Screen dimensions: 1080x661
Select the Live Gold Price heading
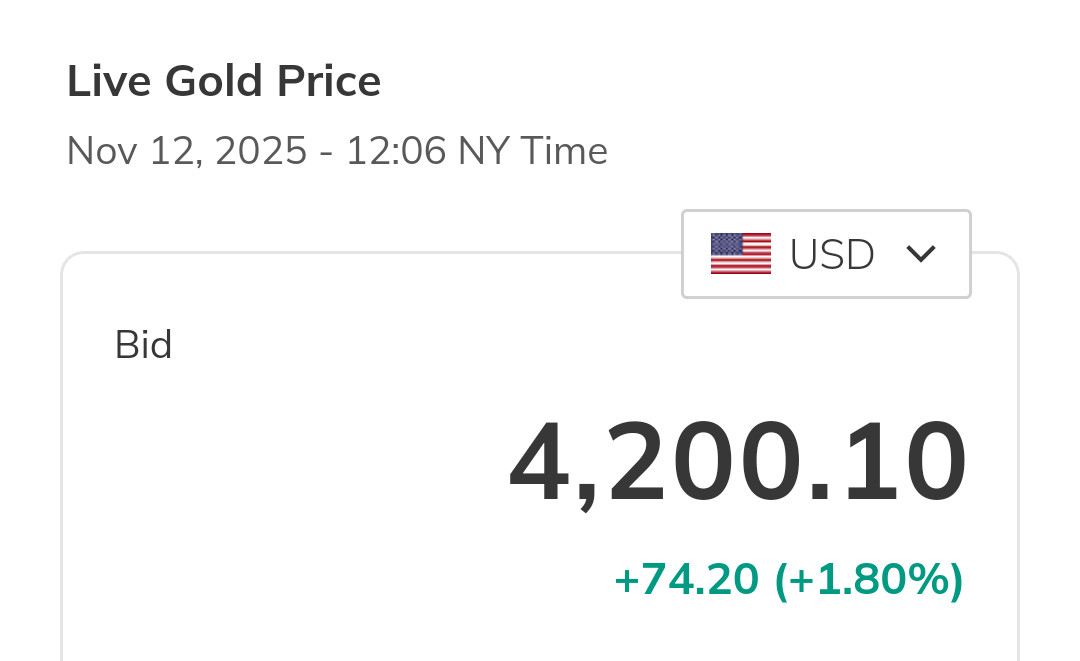224,81
